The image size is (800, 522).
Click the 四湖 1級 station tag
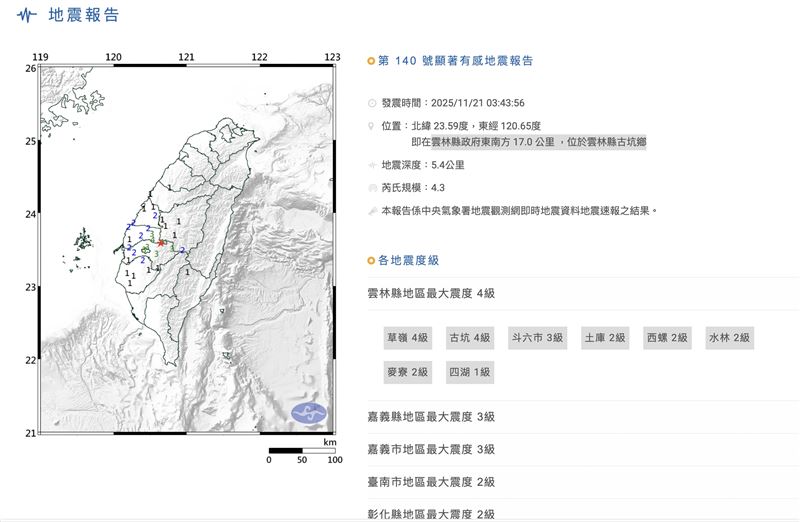pos(470,372)
